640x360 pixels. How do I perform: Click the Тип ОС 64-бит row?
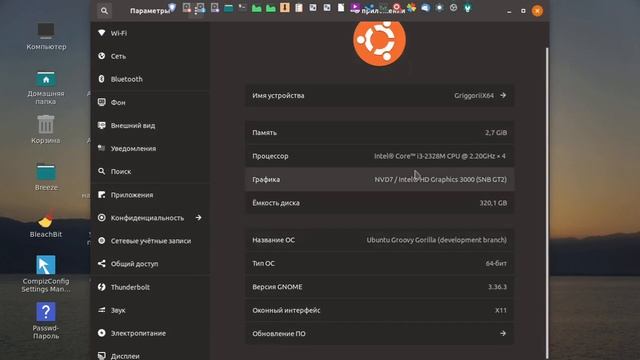coord(379,263)
